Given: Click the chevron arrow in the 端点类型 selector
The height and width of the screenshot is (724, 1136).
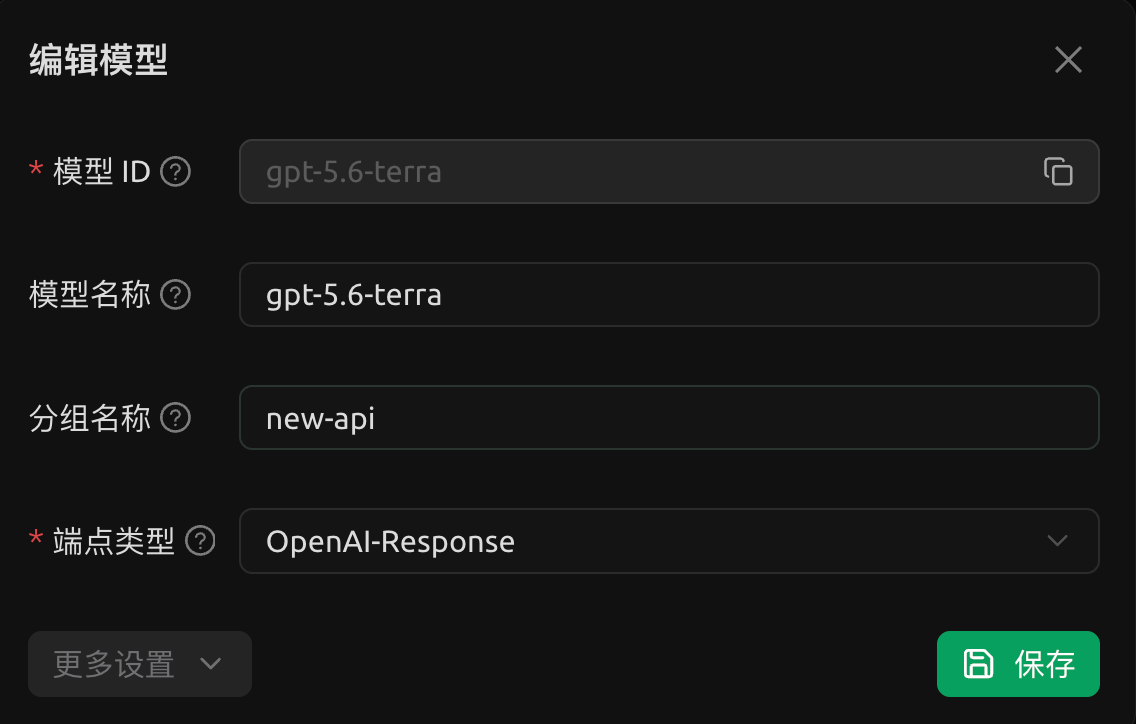Looking at the screenshot, I should pyautogui.click(x=1058, y=541).
